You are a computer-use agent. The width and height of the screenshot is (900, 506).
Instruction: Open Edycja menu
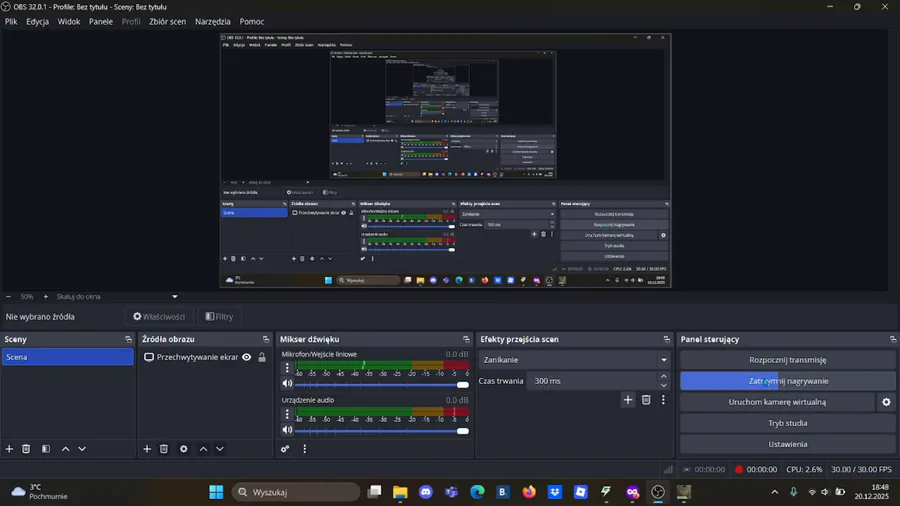(x=37, y=21)
